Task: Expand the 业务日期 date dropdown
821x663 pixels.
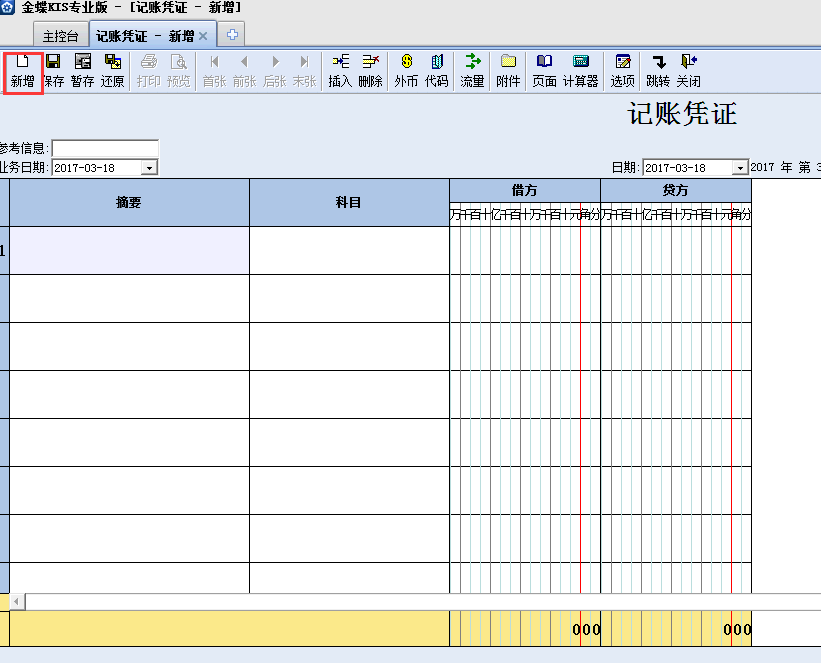Action: pos(150,168)
